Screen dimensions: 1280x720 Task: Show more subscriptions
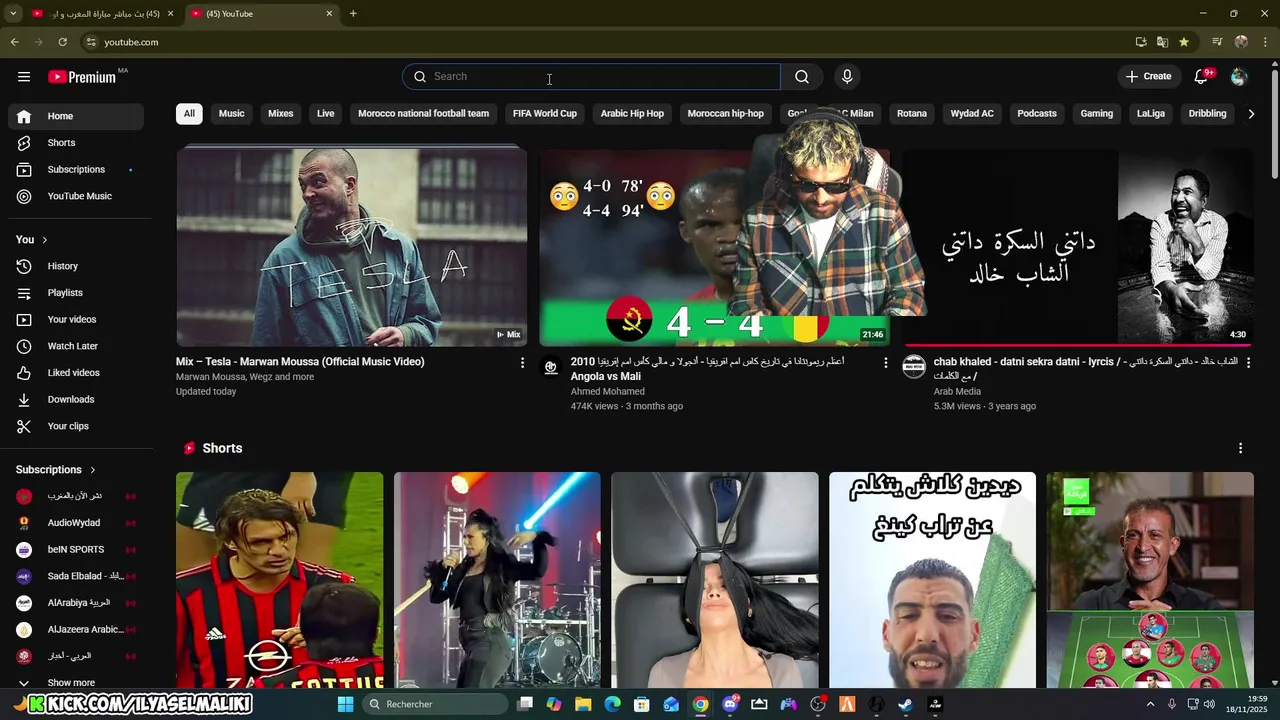[76, 683]
